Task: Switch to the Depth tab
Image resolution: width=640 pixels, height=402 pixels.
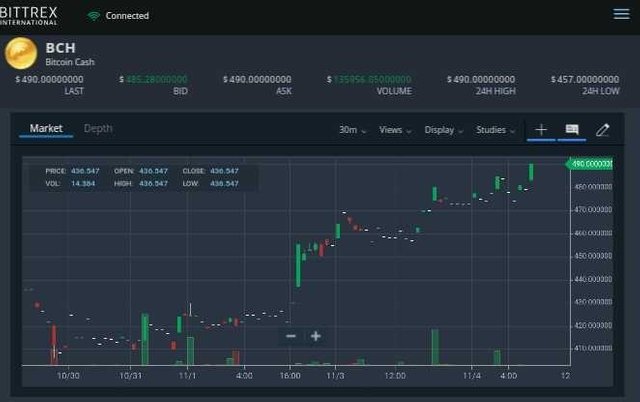Action: pyautogui.click(x=98, y=128)
